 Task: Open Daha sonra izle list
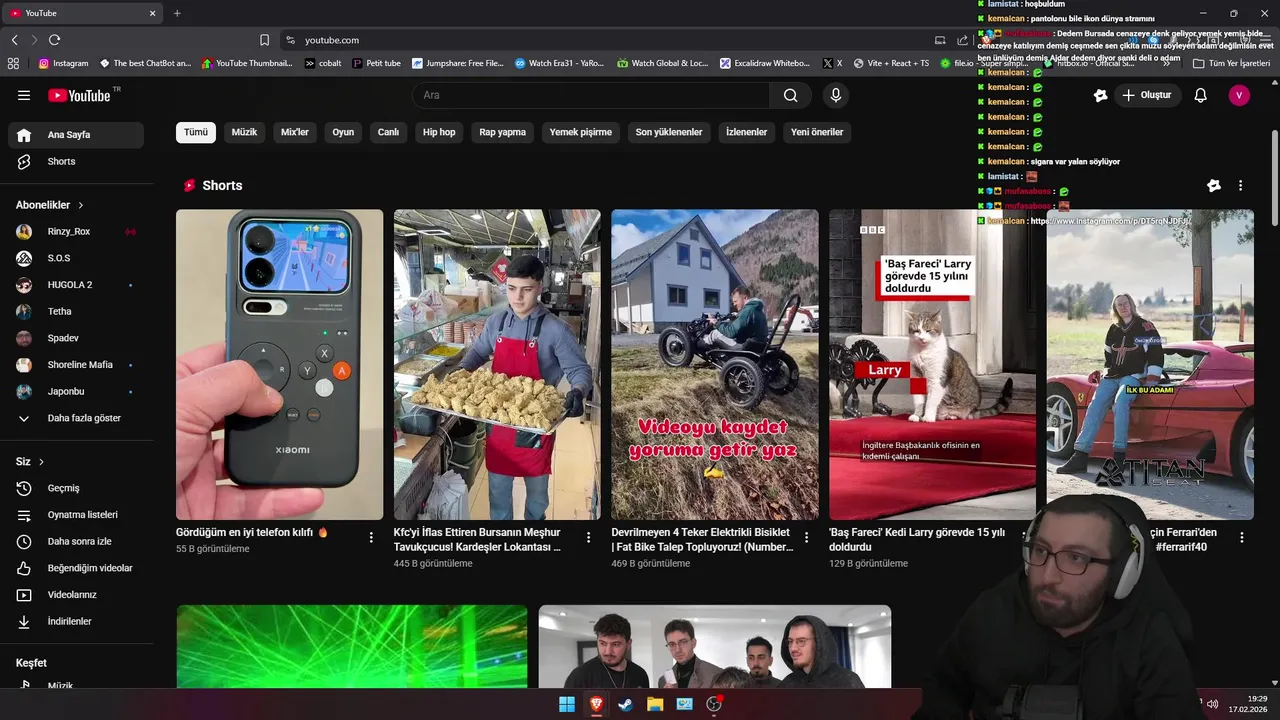pos(76,542)
